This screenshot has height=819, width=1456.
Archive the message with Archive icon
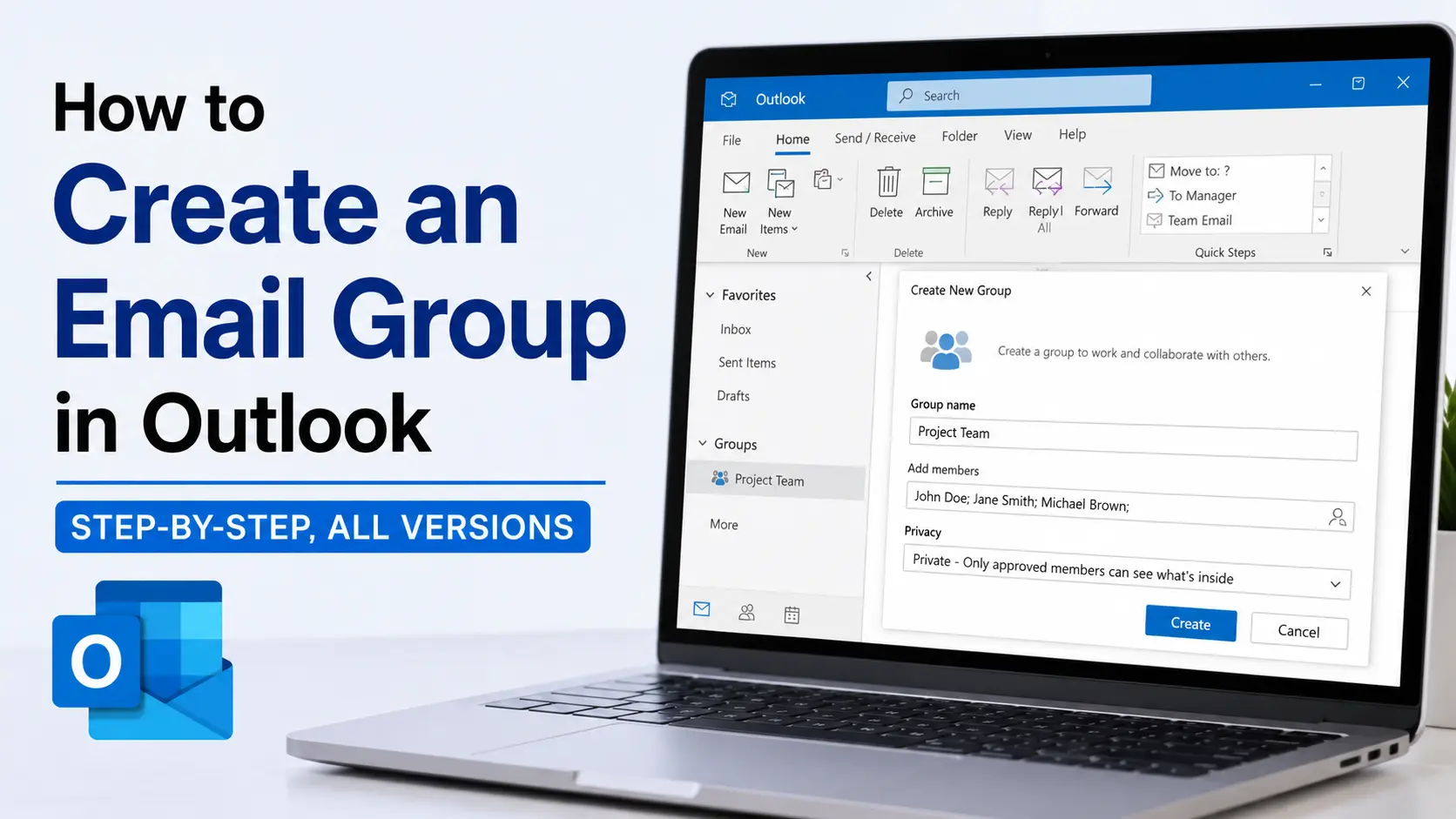(935, 181)
